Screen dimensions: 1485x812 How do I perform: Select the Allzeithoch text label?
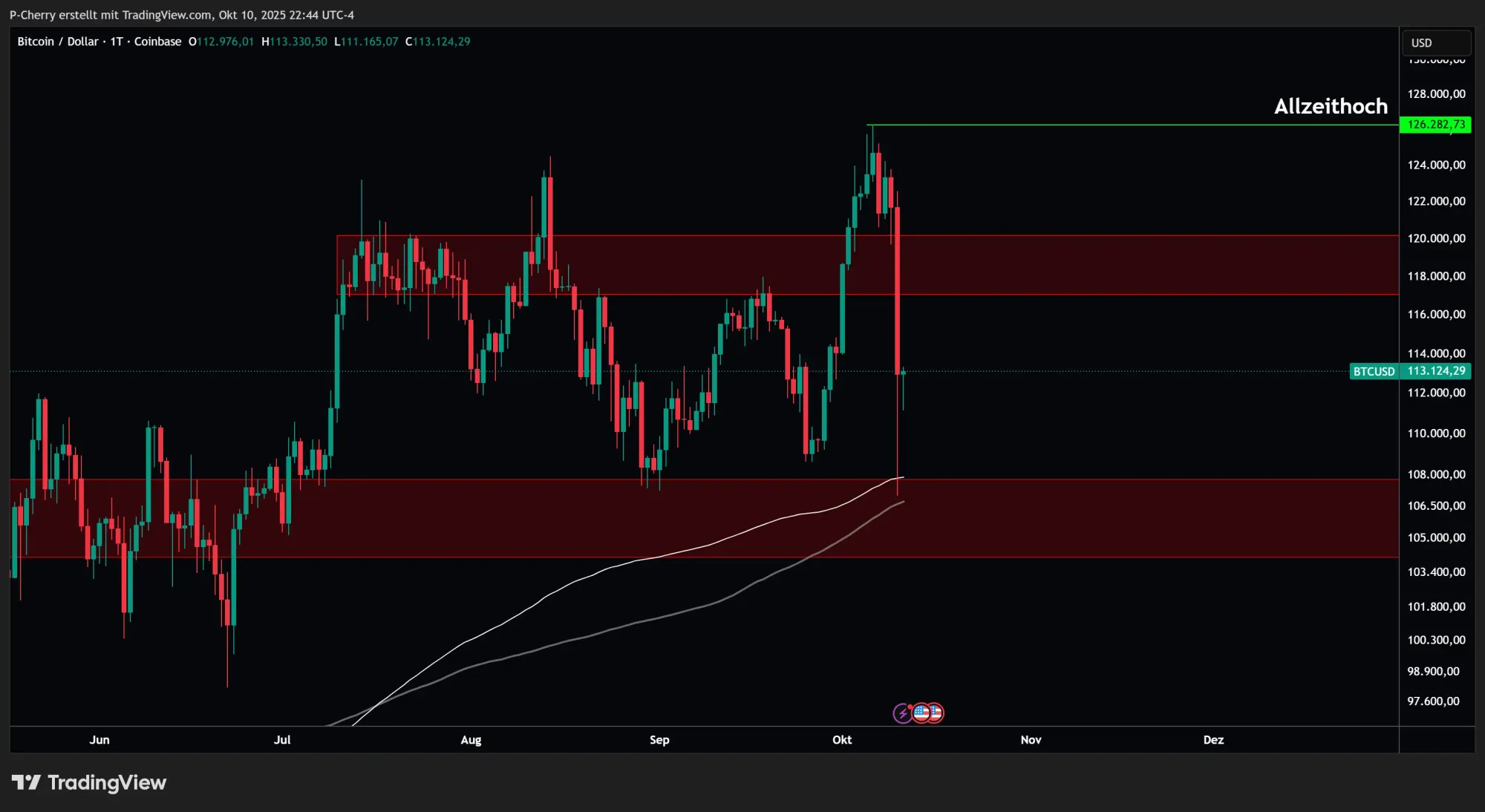(1331, 106)
